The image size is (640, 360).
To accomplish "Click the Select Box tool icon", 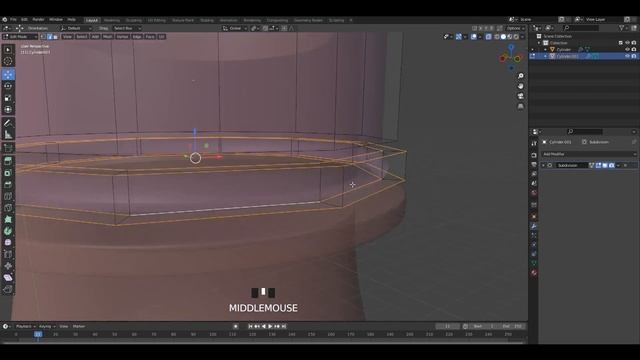I will click(8, 49).
